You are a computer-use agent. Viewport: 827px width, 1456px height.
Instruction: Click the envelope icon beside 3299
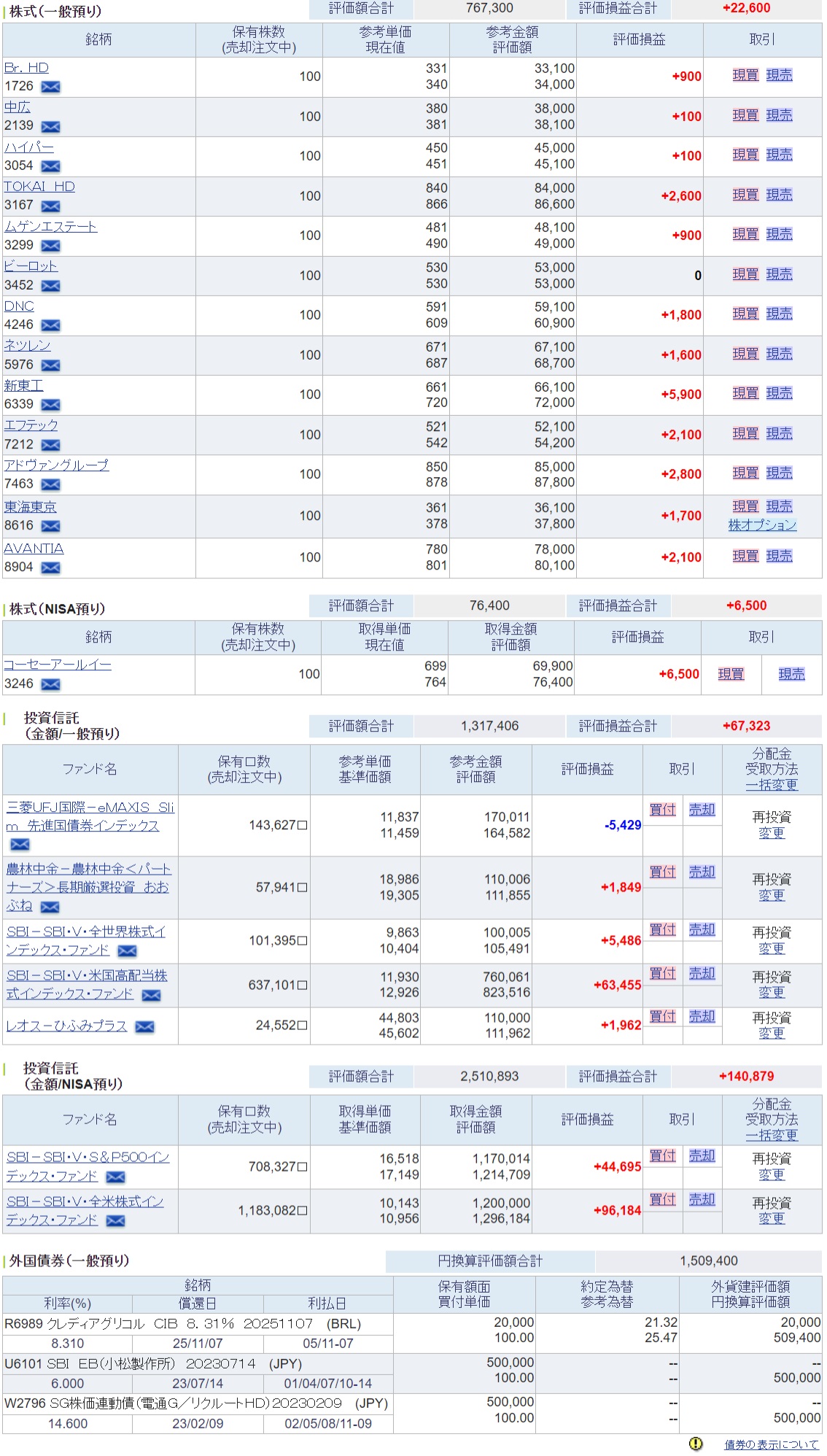50,246
